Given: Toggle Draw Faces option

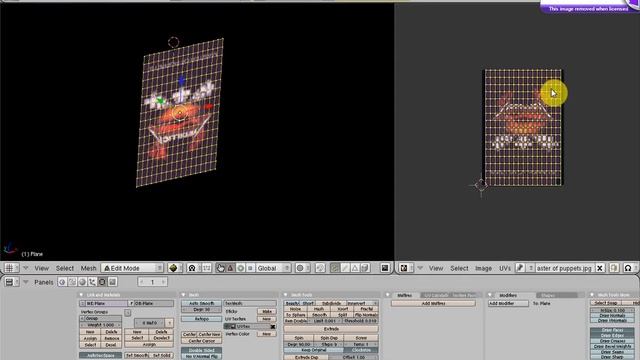Looking at the screenshot, I should click(612, 330).
